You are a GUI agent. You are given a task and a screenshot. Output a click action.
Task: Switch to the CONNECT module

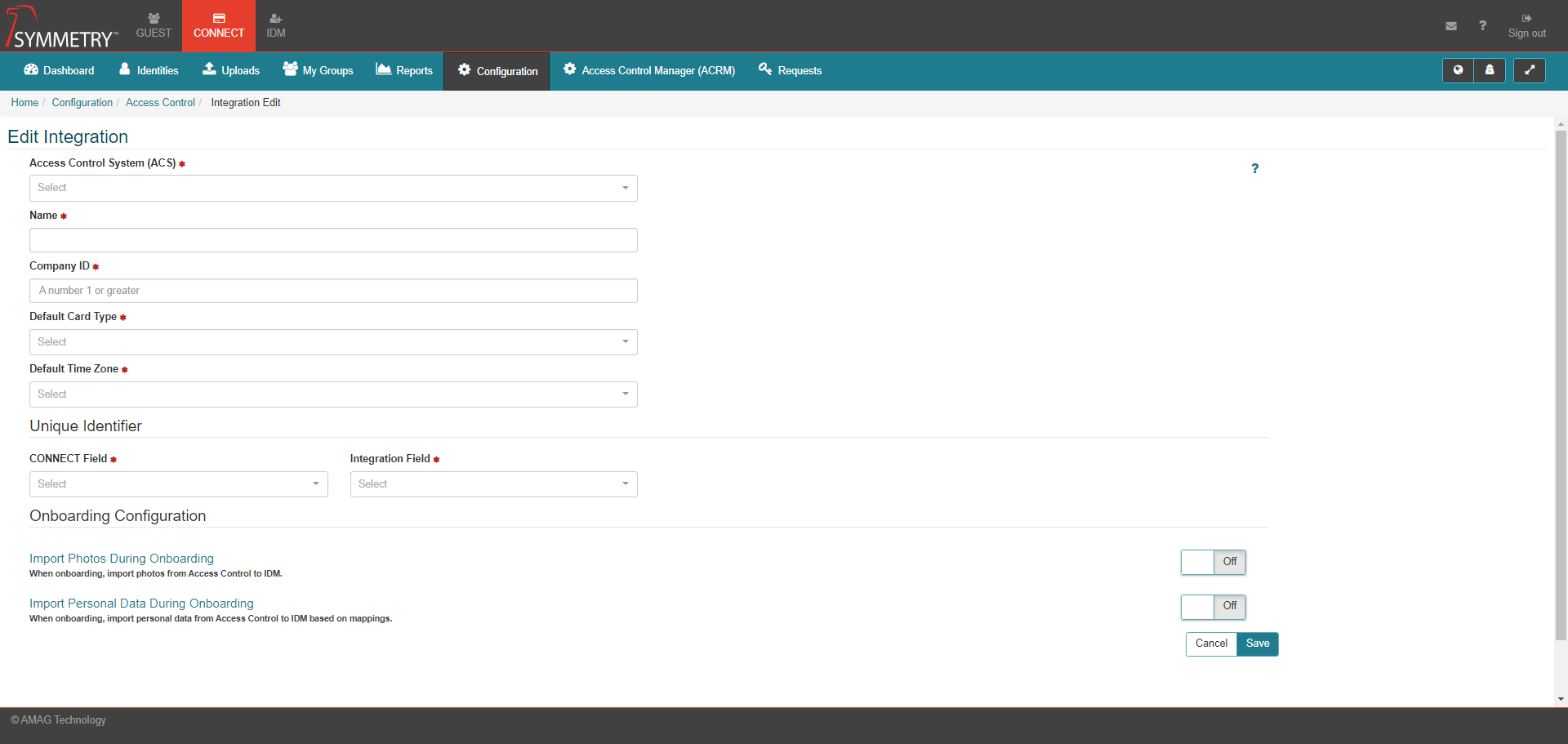[x=219, y=25]
